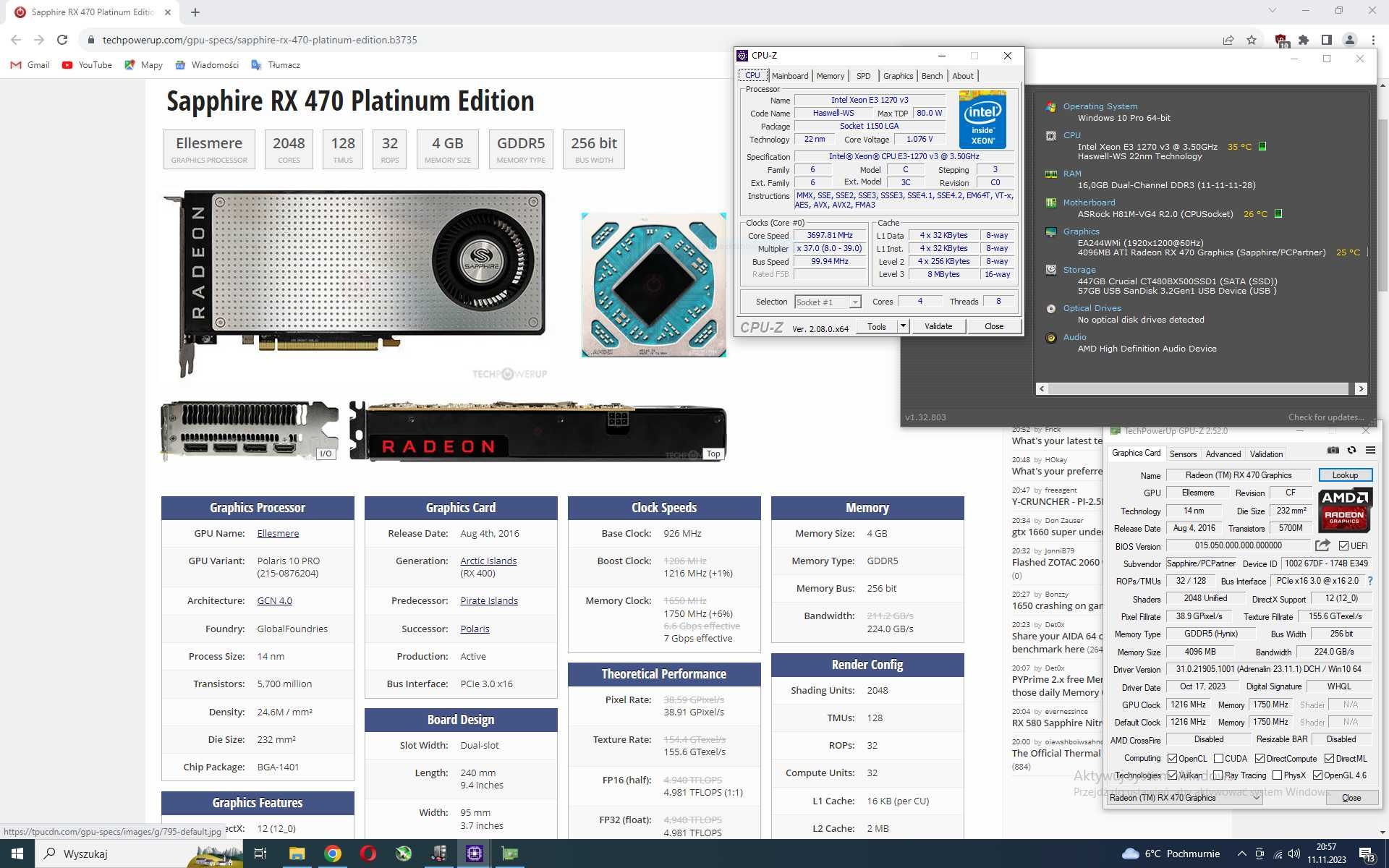1389x868 pixels.
Task: Switch to the Bench tab in CPU-Z
Action: click(x=933, y=76)
